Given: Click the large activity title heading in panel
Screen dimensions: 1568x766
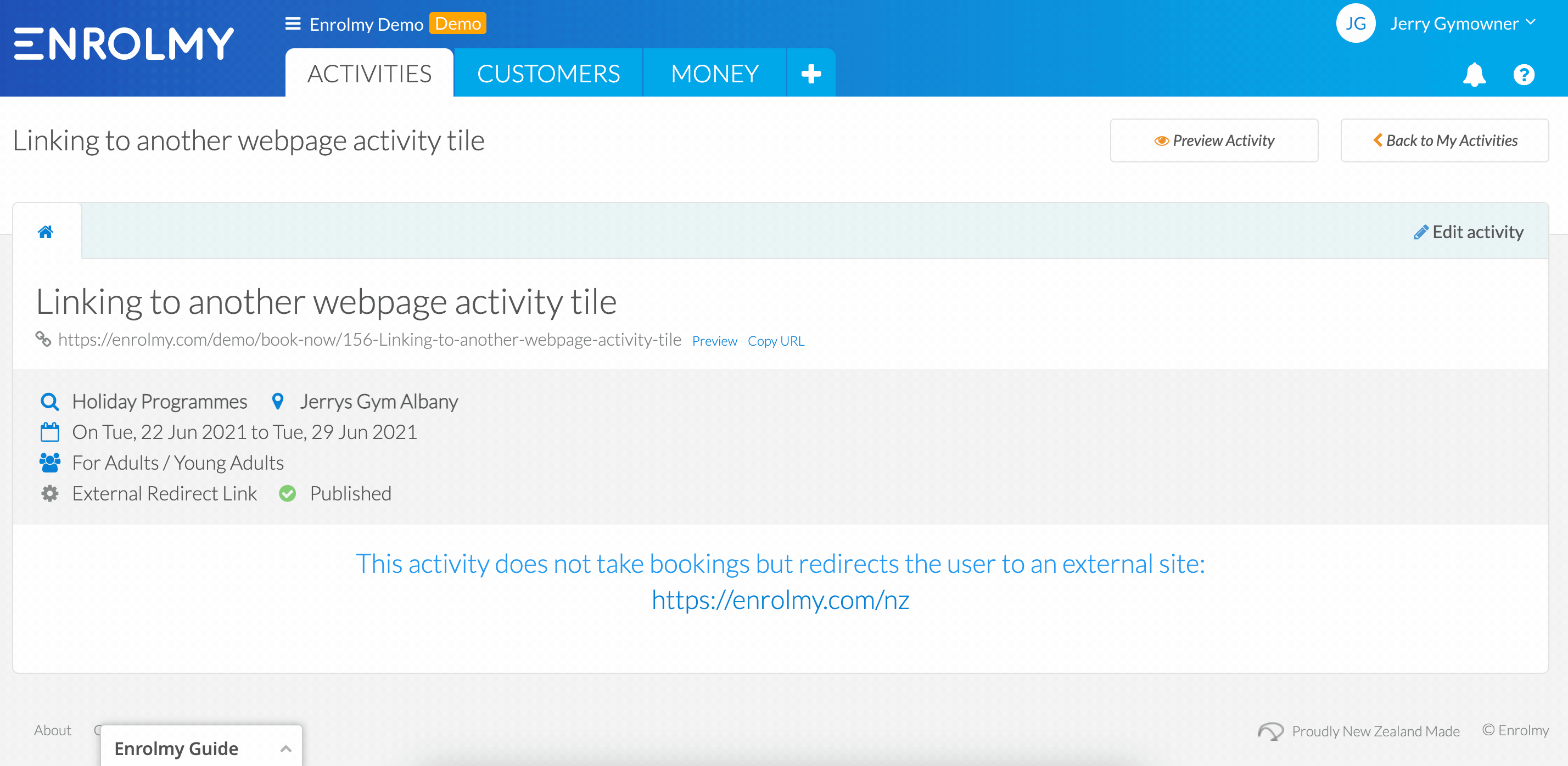Looking at the screenshot, I should [x=326, y=302].
